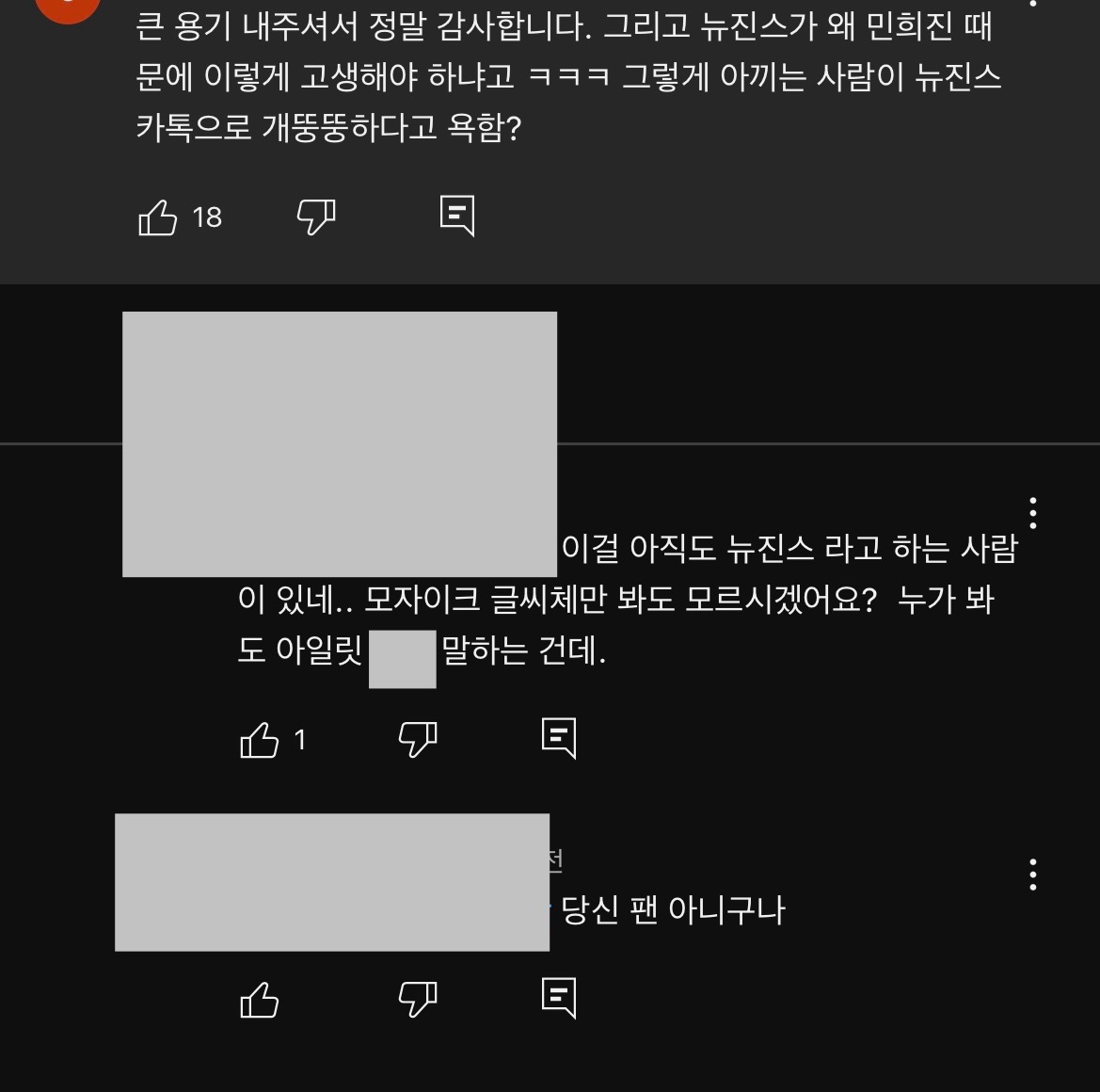The image size is (1100, 1092).
Task: Dislike the '당신 팬 아니구나' reply
Action: (418, 999)
